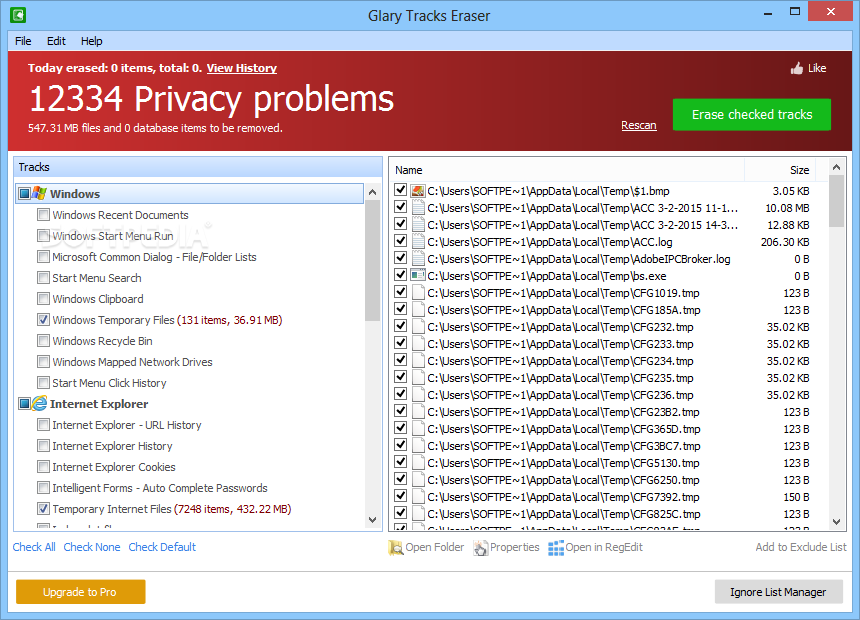This screenshot has width=860, height=620.
Task: Click the file icon for ACC.log
Action: 418,241
